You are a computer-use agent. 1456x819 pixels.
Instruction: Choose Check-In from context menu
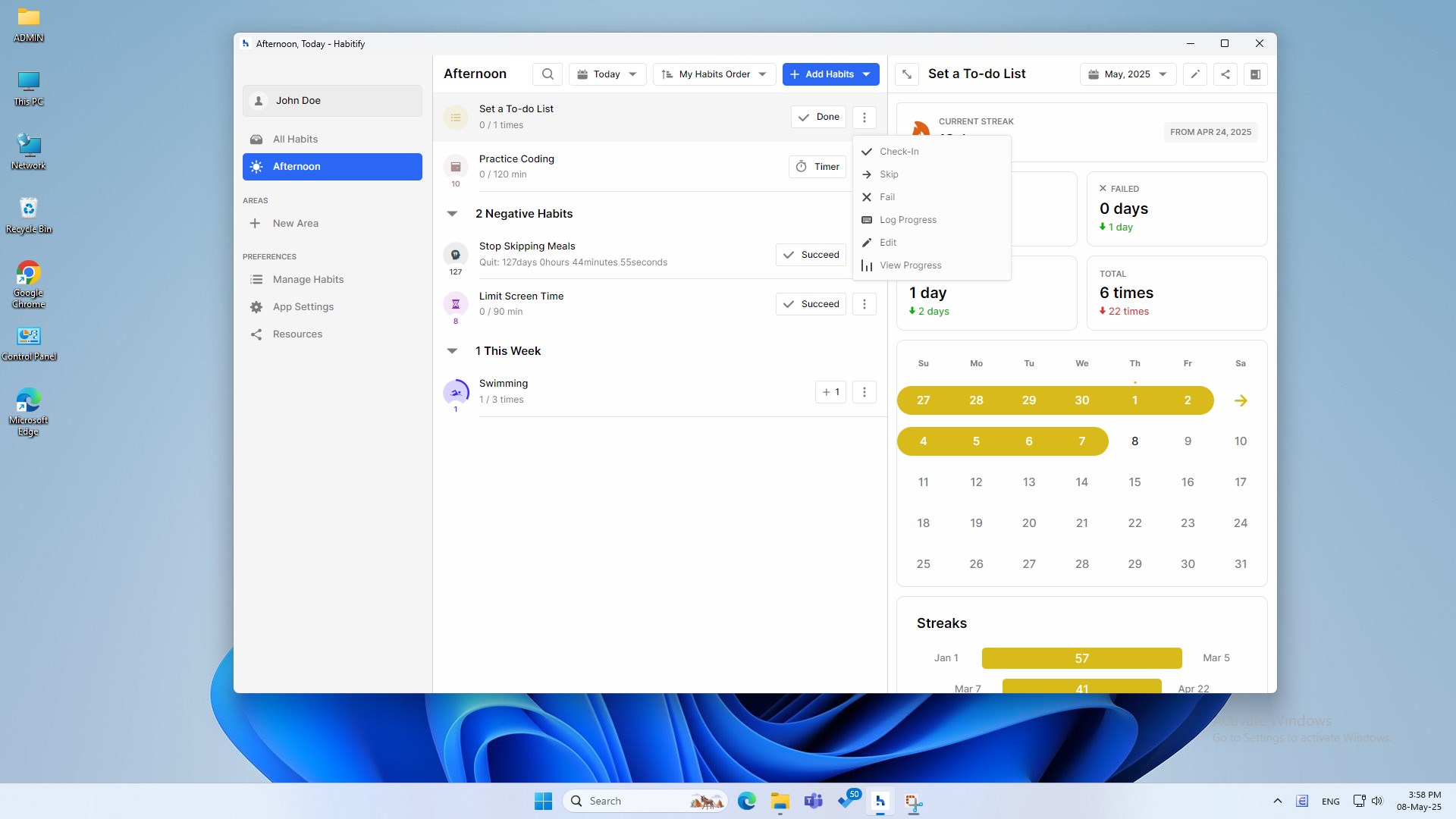coord(932,152)
